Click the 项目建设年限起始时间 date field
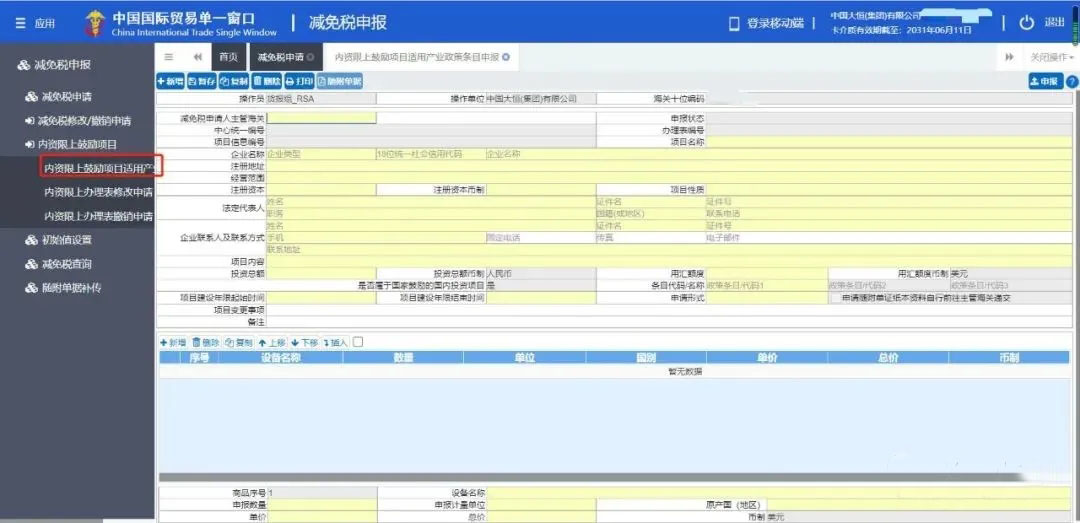This screenshot has height=523, width=1080. click(321, 298)
